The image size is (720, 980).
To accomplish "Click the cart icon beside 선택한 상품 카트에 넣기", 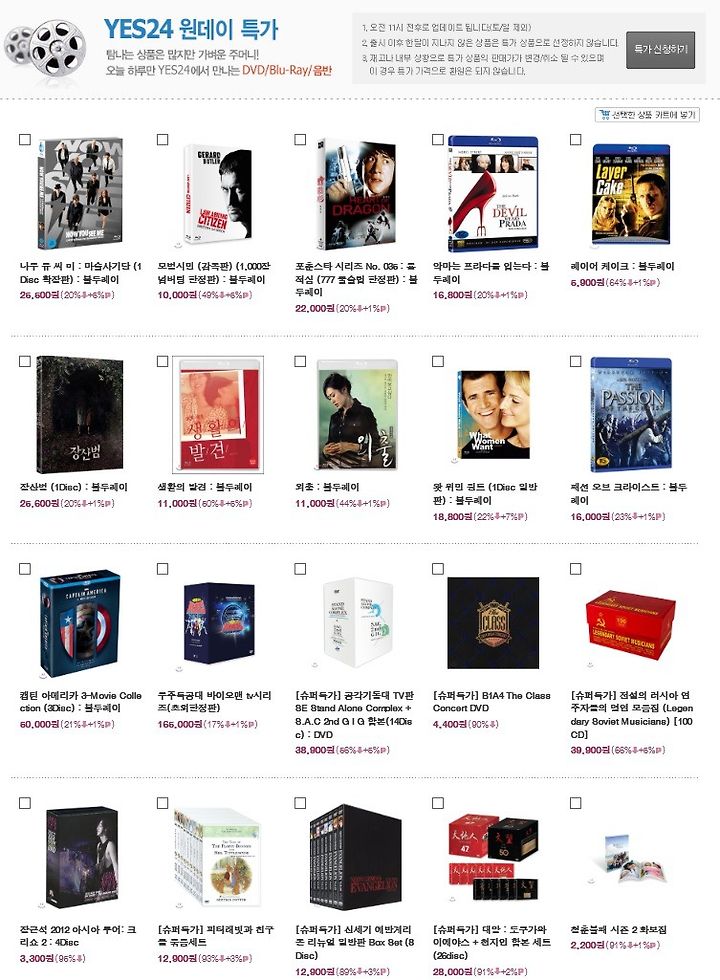I will 604,115.
